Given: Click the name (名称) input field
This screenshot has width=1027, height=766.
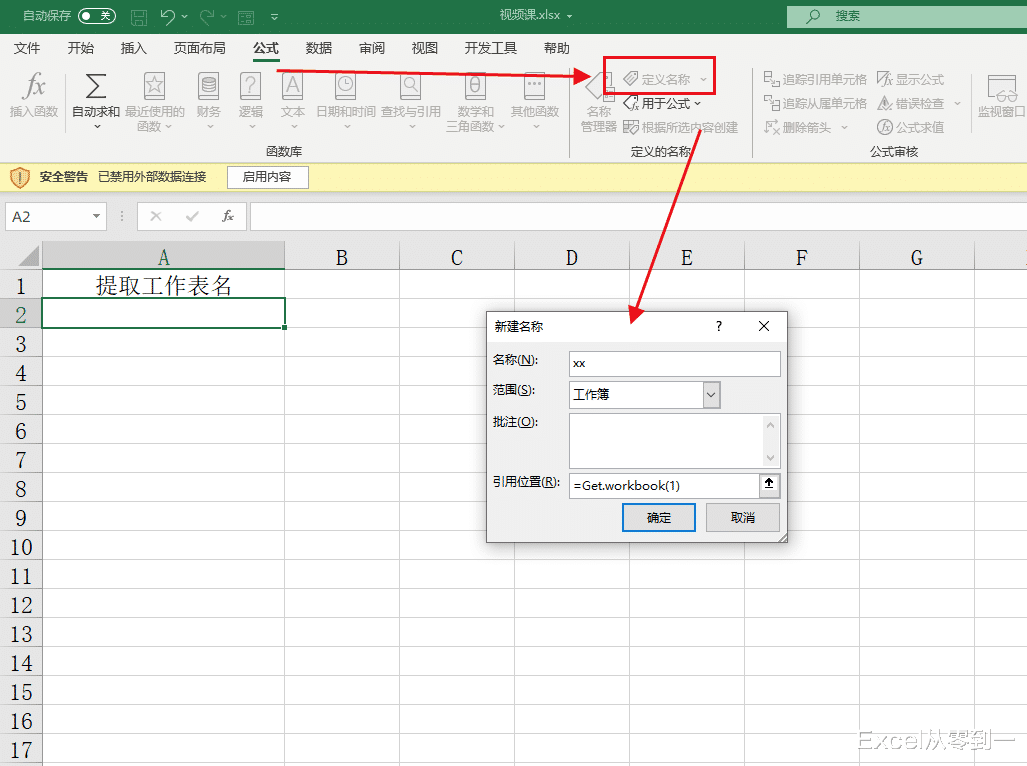Looking at the screenshot, I should point(674,363).
